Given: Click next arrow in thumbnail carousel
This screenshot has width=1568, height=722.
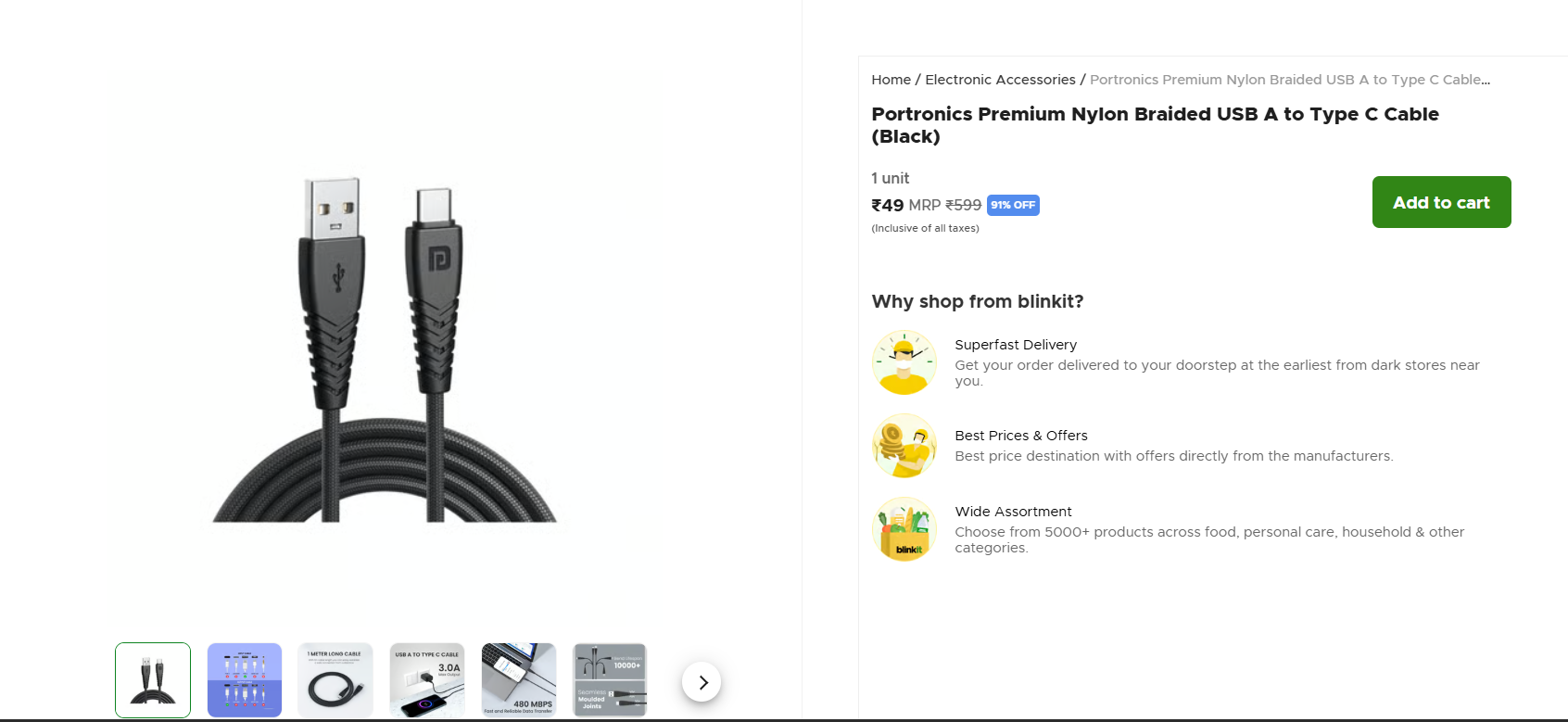Looking at the screenshot, I should click(702, 682).
